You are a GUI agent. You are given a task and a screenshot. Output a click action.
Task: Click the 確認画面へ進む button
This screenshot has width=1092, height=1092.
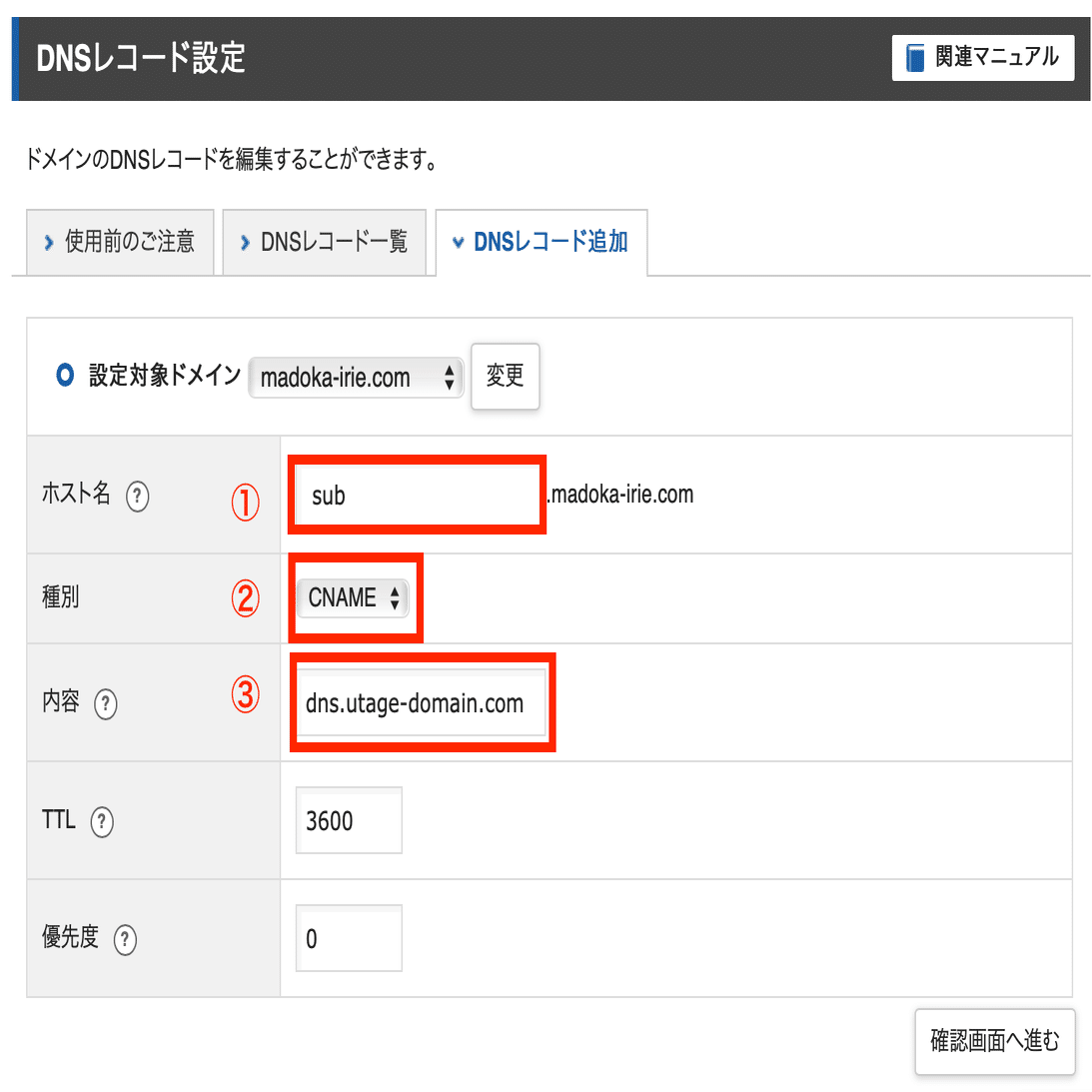coord(994,1041)
